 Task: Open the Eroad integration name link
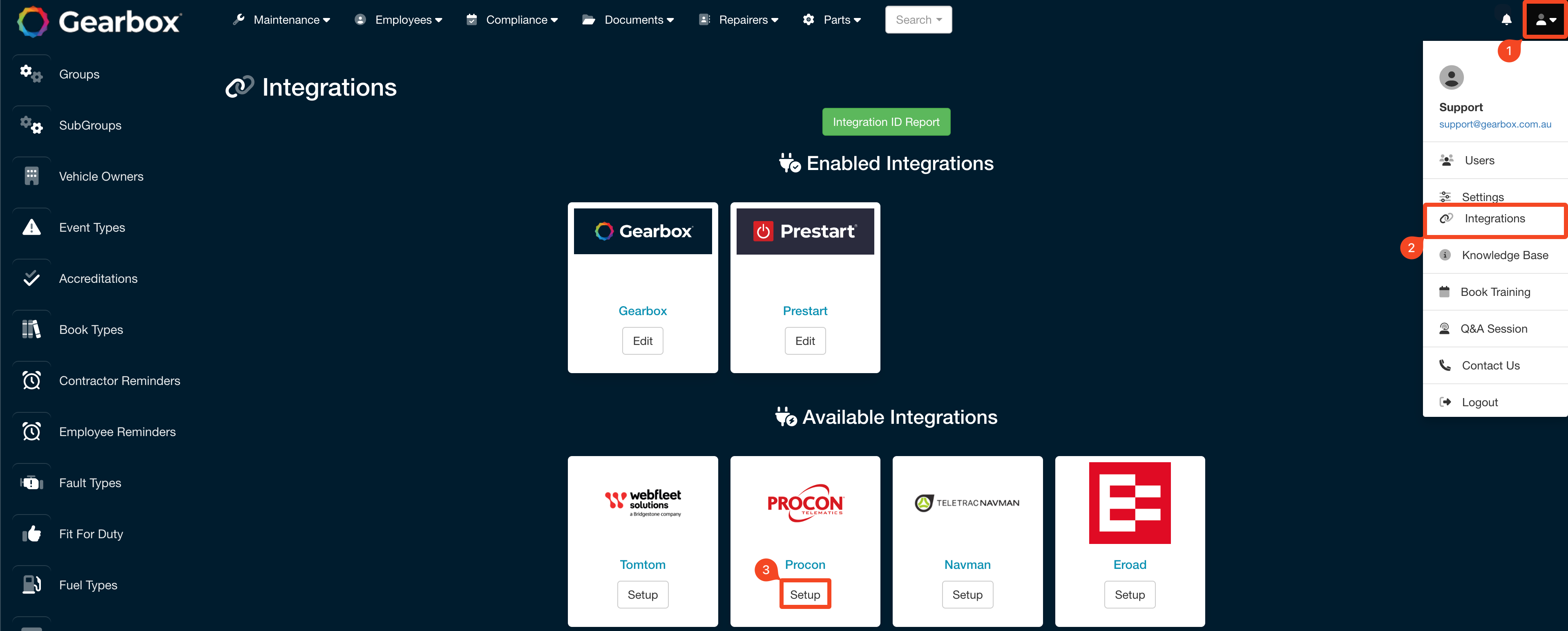click(1130, 565)
